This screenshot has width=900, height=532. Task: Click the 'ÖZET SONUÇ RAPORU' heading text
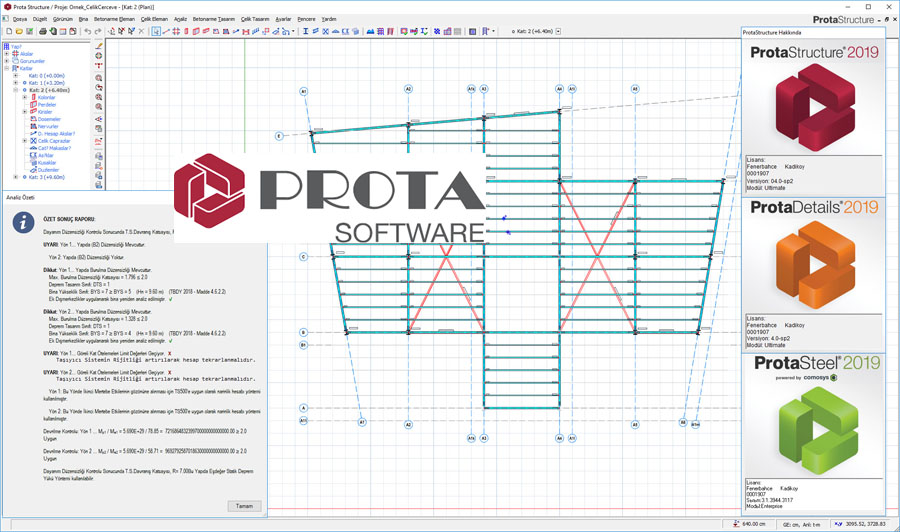click(x=69, y=219)
